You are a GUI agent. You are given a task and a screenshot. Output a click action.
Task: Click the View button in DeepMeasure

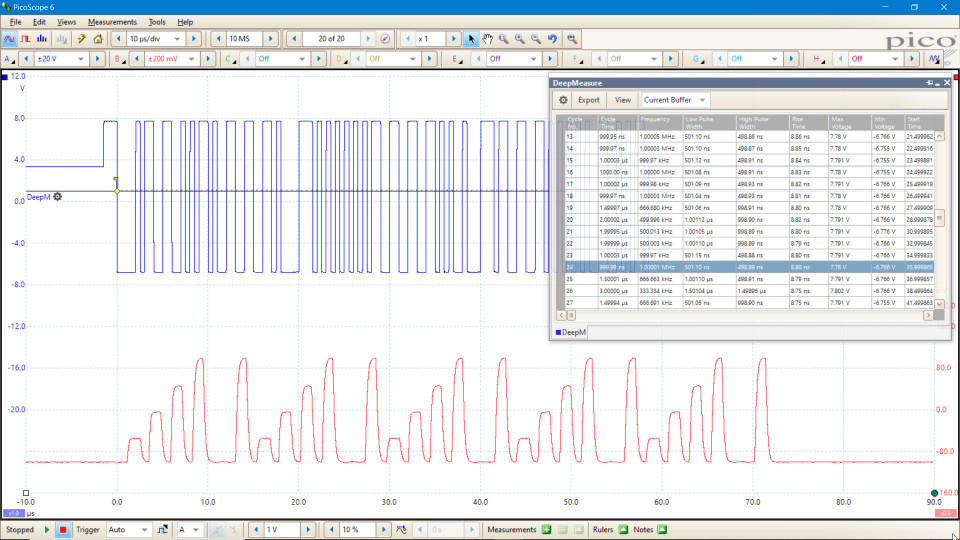click(623, 100)
